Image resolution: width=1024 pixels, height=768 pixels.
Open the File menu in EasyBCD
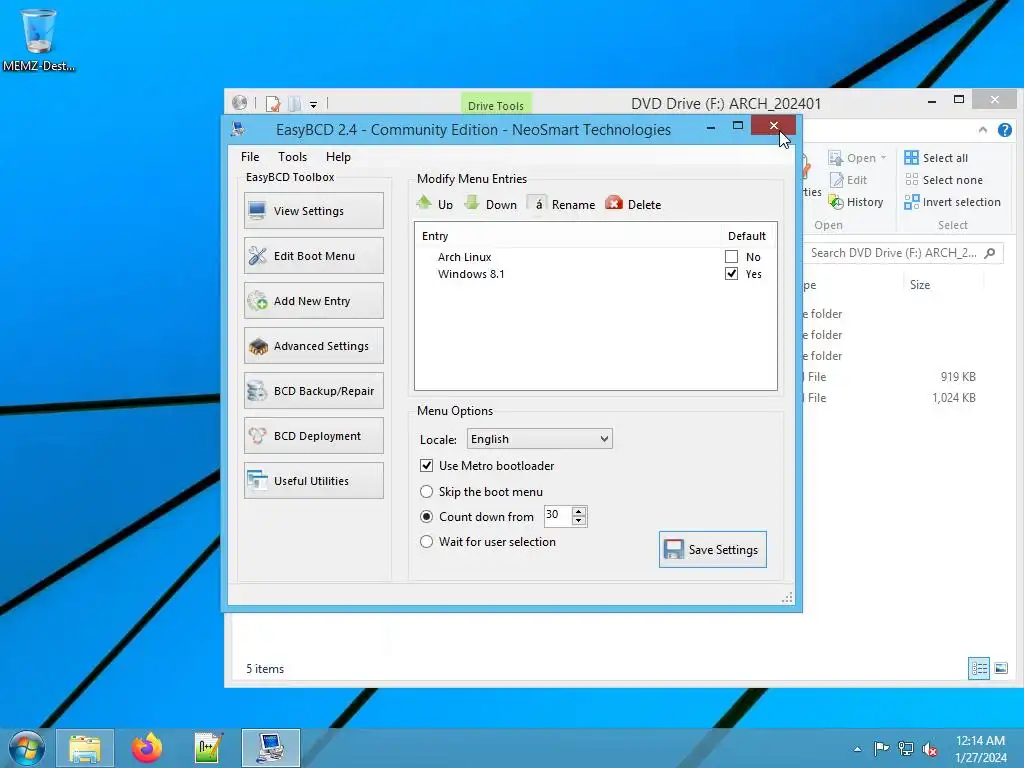(x=250, y=157)
